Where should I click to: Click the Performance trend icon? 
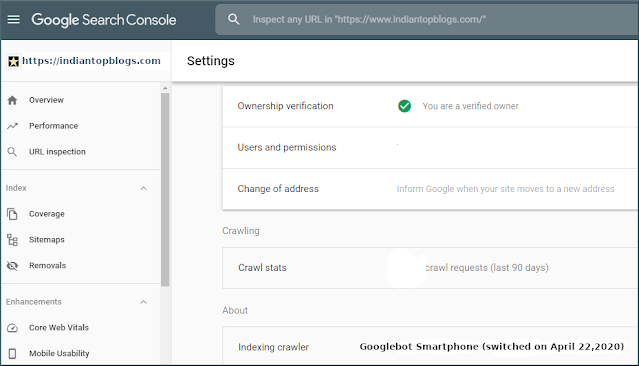[x=12, y=126]
